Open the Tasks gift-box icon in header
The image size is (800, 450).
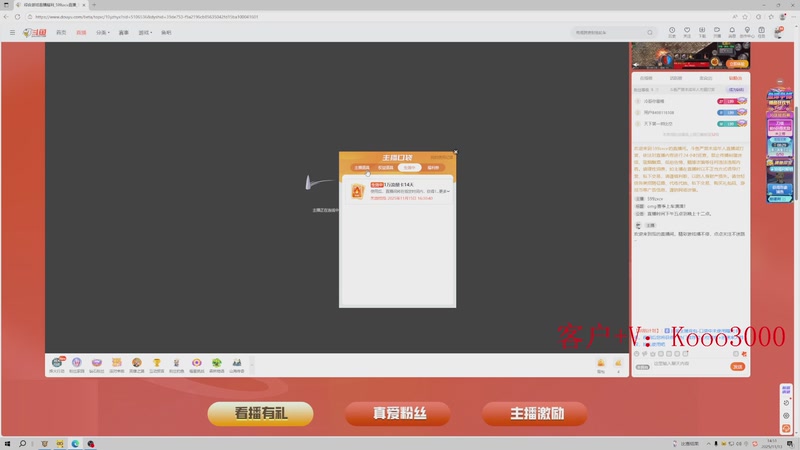click(761, 31)
